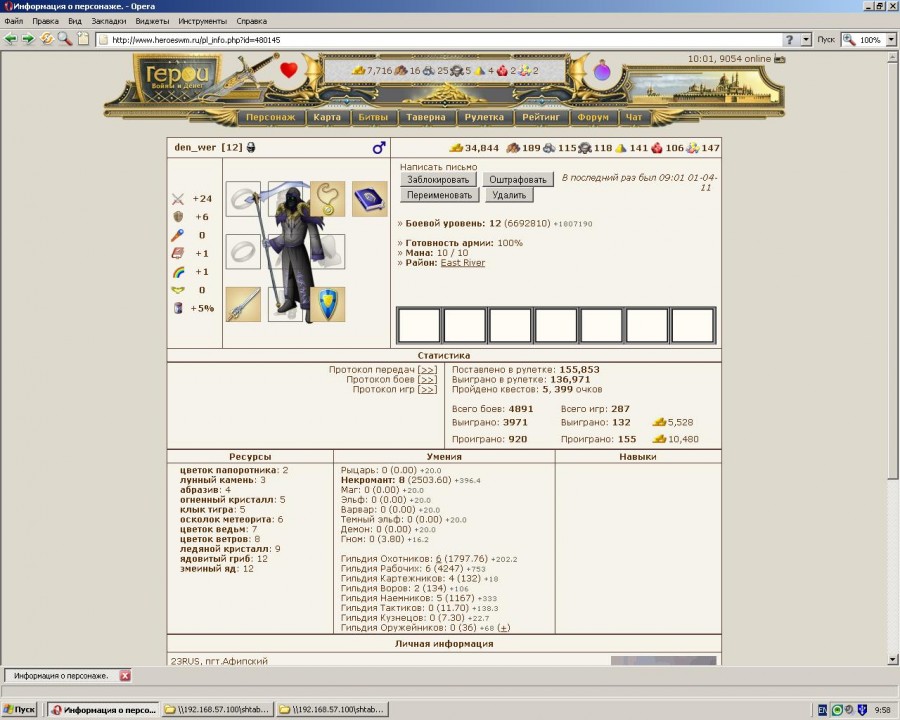Click the Гильдия Охотников level 6 link
Screen dimensions: 900x720
(439, 559)
